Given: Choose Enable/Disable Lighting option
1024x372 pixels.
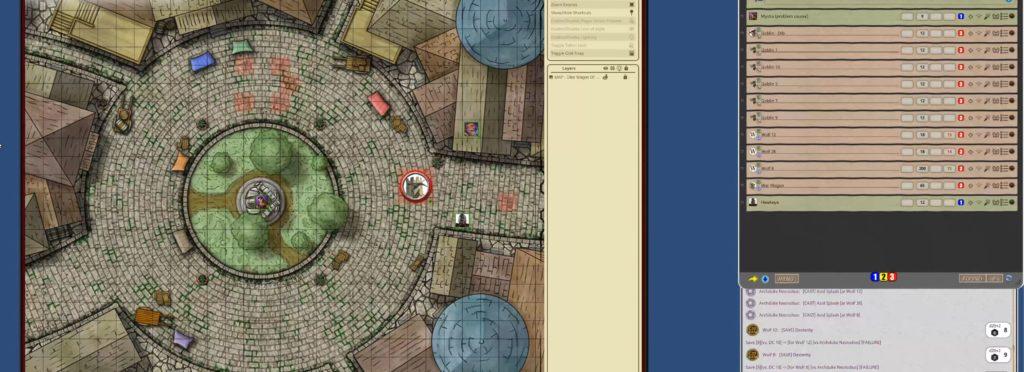Looking at the screenshot, I should pos(591,37).
